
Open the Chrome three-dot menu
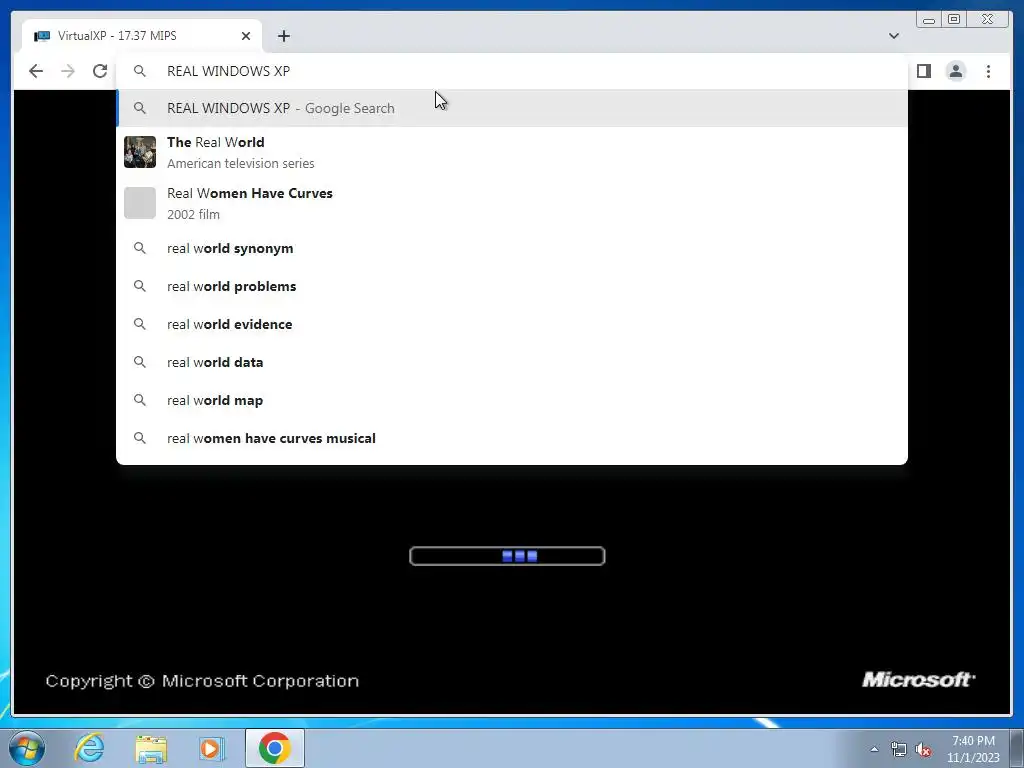pos(988,71)
